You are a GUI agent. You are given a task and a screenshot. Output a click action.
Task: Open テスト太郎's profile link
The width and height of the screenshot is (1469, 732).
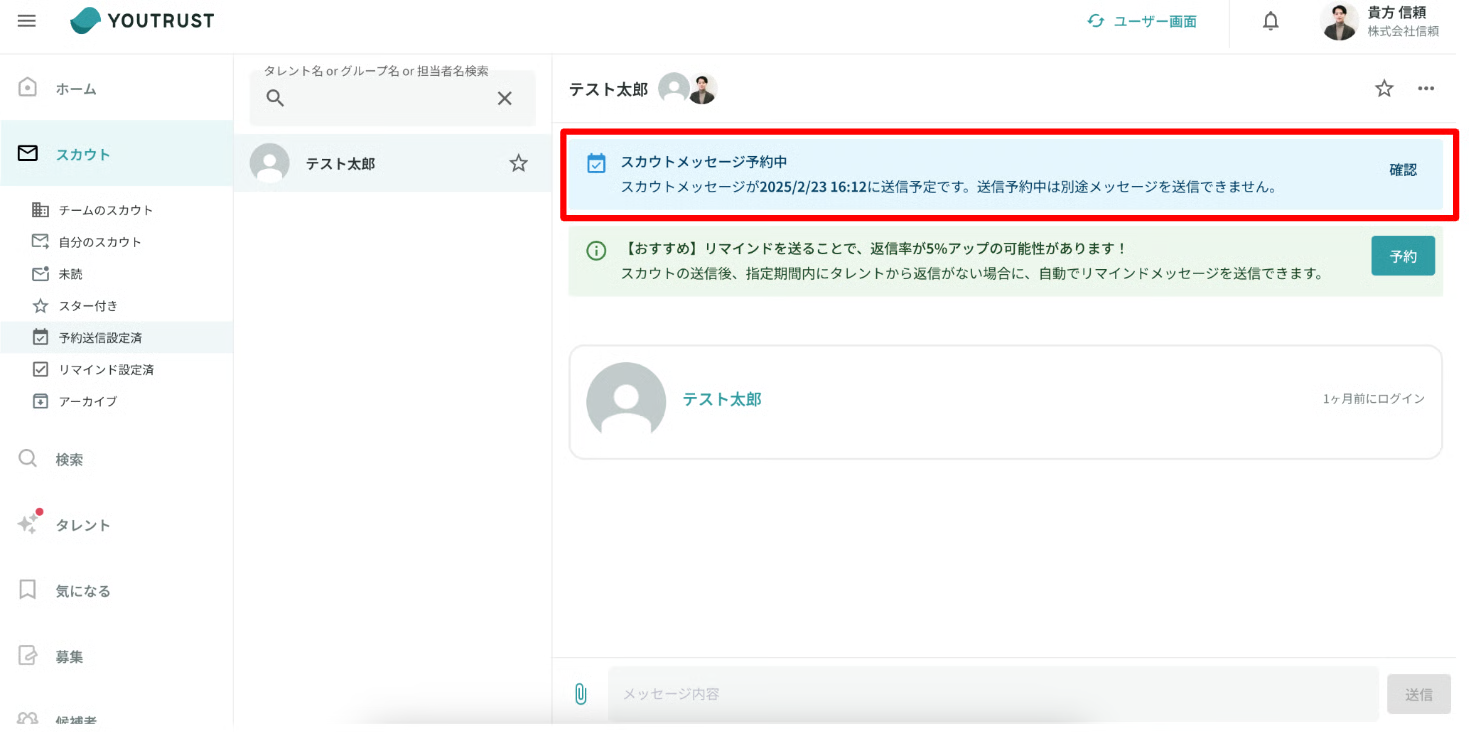721,399
